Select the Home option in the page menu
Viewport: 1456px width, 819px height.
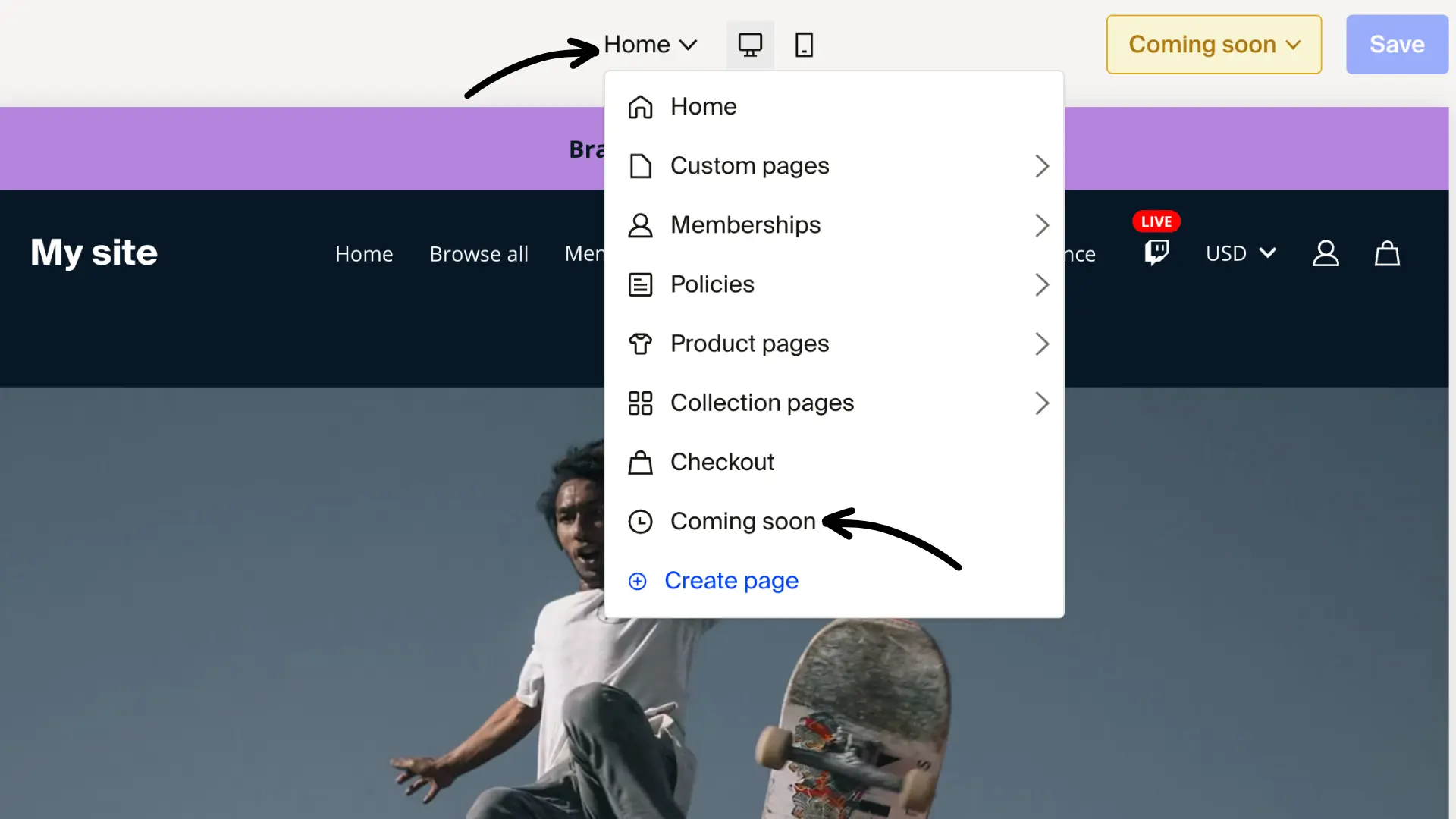tap(702, 106)
